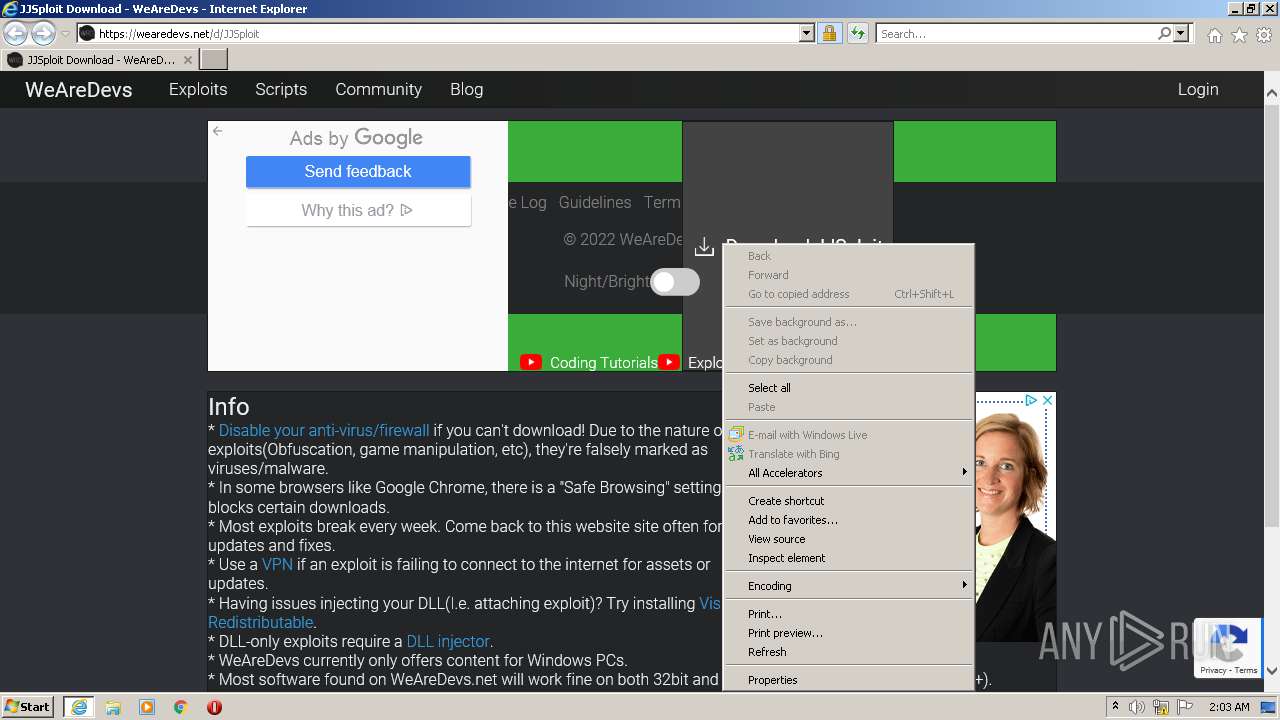Open the Guidelines footer link
Viewport: 1280px width, 720px height.
(x=595, y=202)
